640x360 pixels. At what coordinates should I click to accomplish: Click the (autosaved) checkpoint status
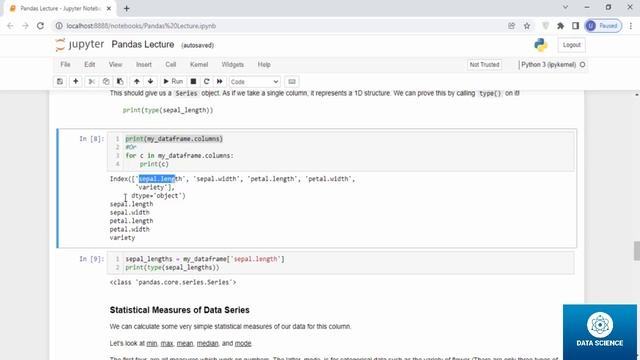point(198,45)
